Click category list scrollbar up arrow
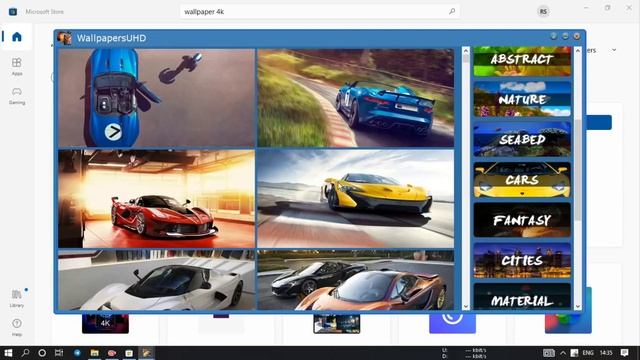The image size is (640, 360). pyautogui.click(x=578, y=51)
